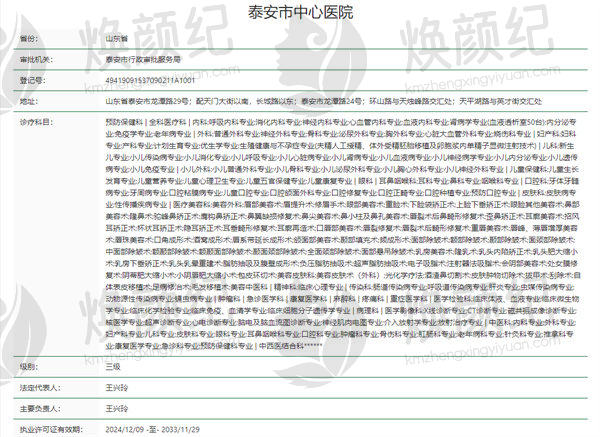Click the value 山东省
The height and width of the screenshot is (437, 600).
(117, 39)
